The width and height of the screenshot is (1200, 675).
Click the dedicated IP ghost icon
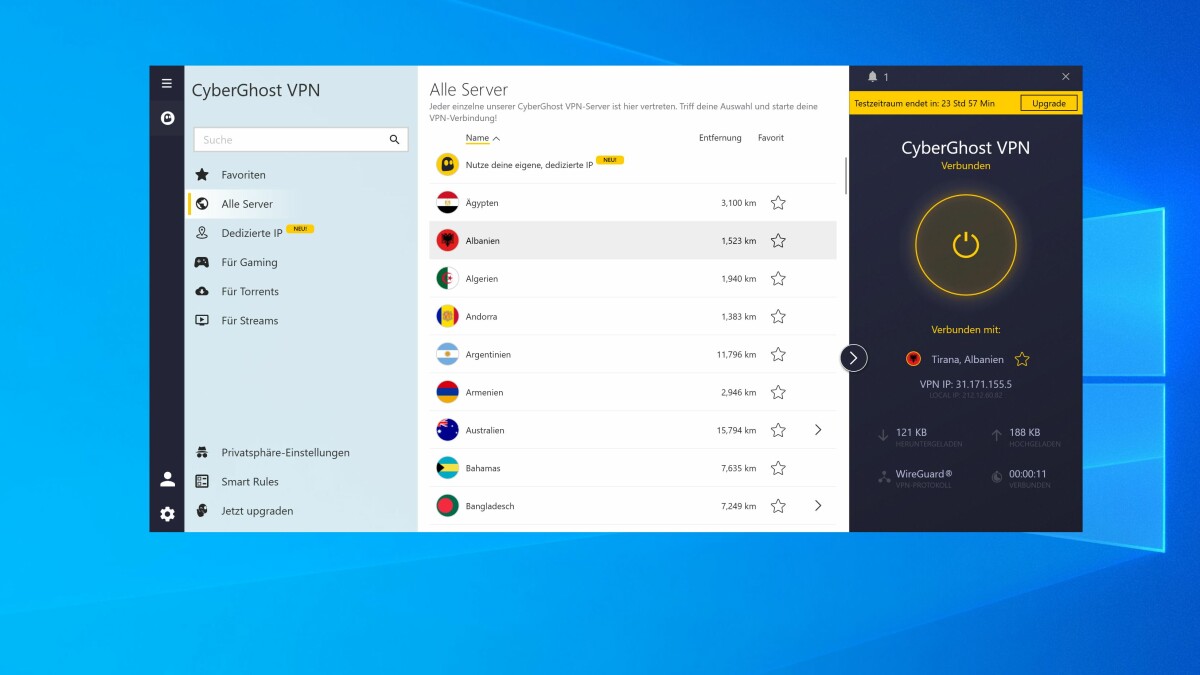(x=447, y=165)
